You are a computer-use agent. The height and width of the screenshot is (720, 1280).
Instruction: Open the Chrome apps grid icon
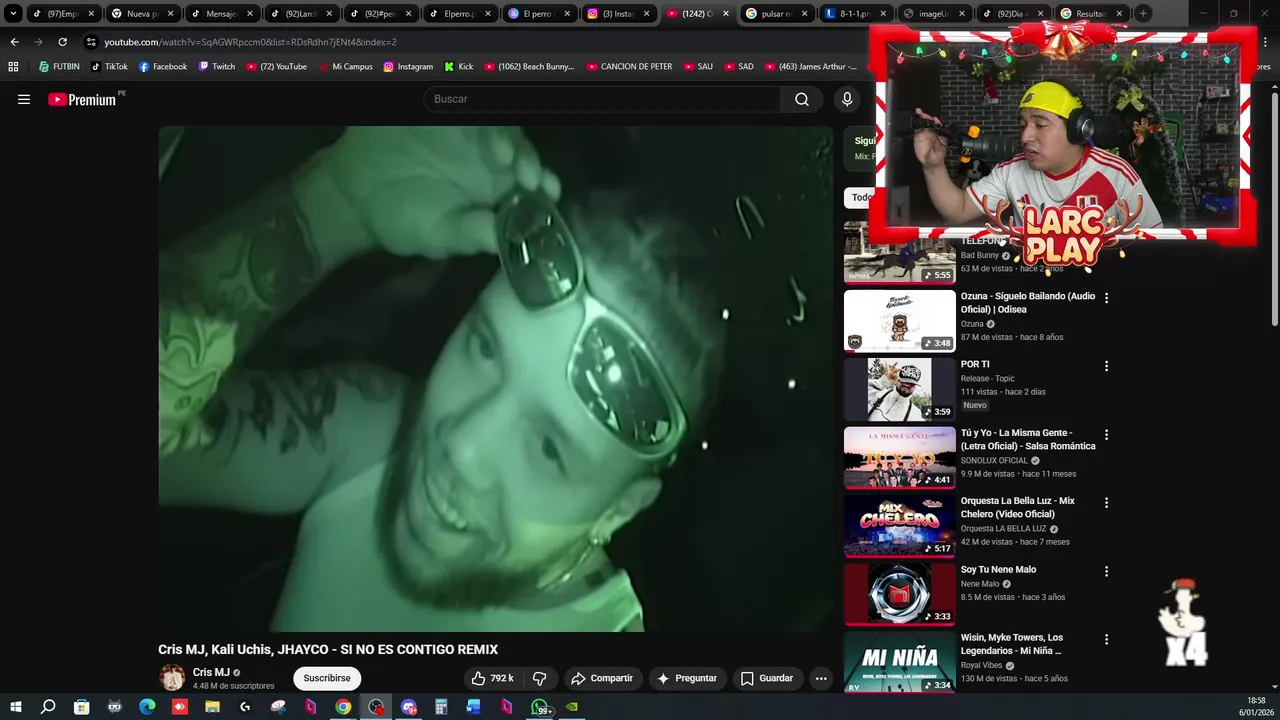pyautogui.click(x=13, y=67)
